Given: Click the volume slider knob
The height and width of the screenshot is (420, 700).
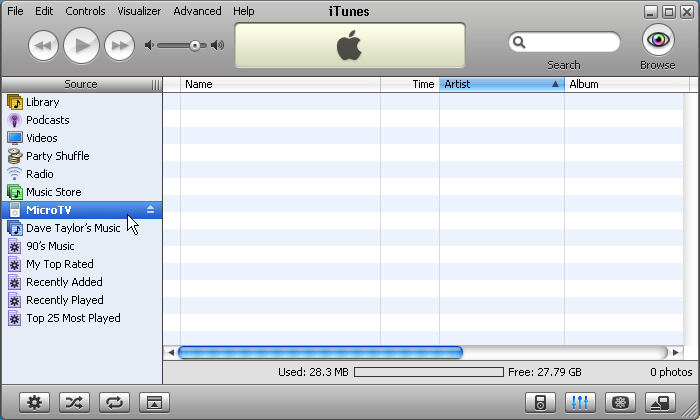Looking at the screenshot, I should (x=195, y=46).
